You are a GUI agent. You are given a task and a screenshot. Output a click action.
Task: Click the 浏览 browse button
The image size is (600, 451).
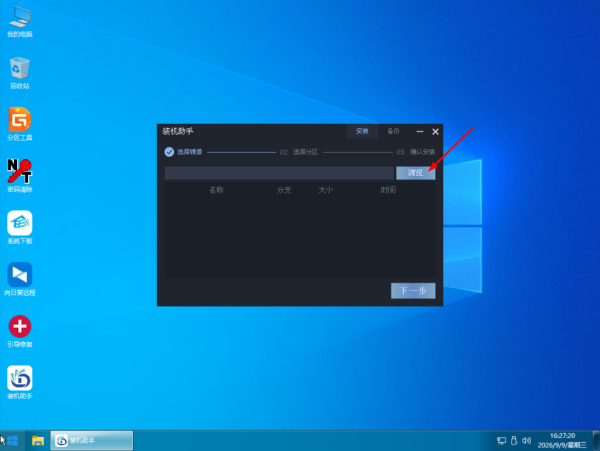tap(416, 173)
